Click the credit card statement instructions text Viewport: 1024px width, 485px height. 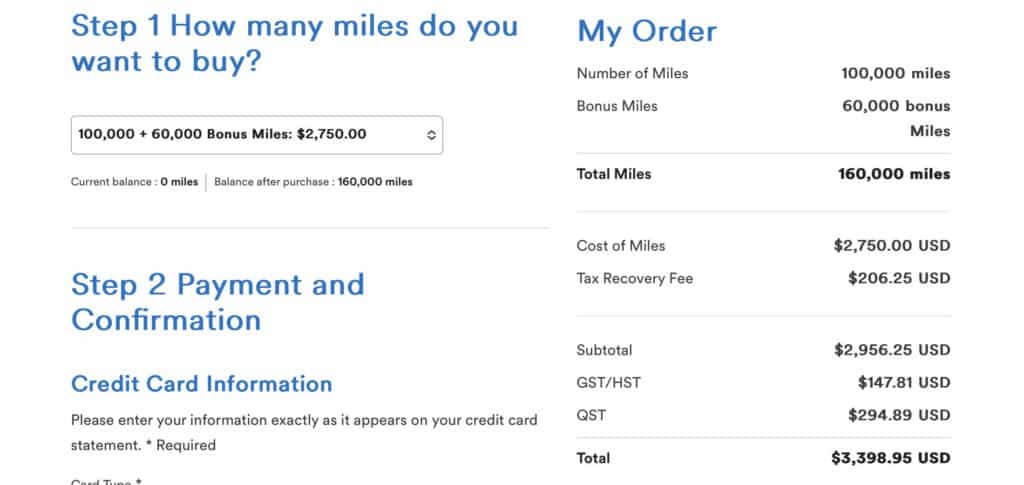coord(304,432)
